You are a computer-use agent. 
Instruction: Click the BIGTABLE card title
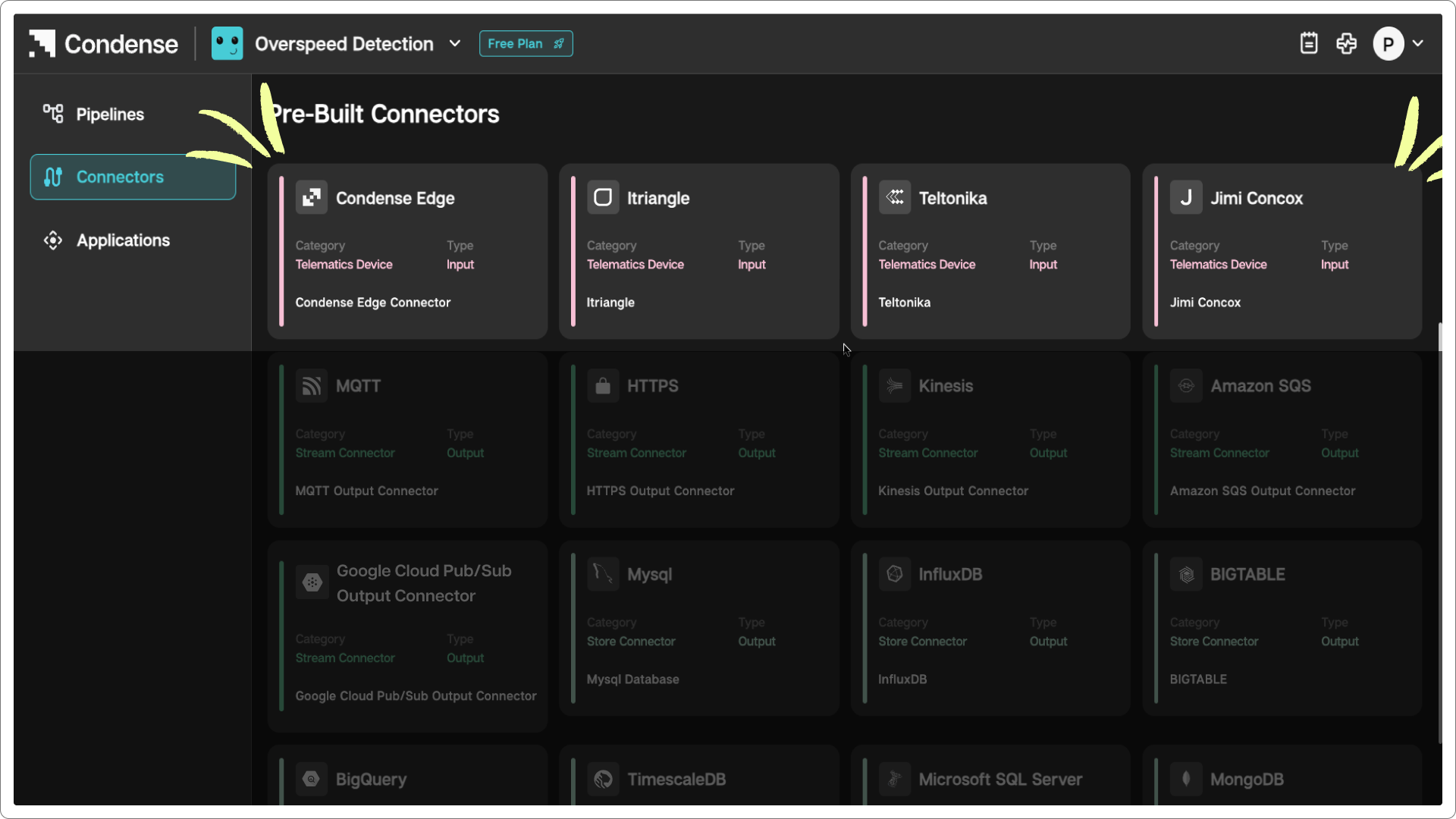coord(1247,575)
